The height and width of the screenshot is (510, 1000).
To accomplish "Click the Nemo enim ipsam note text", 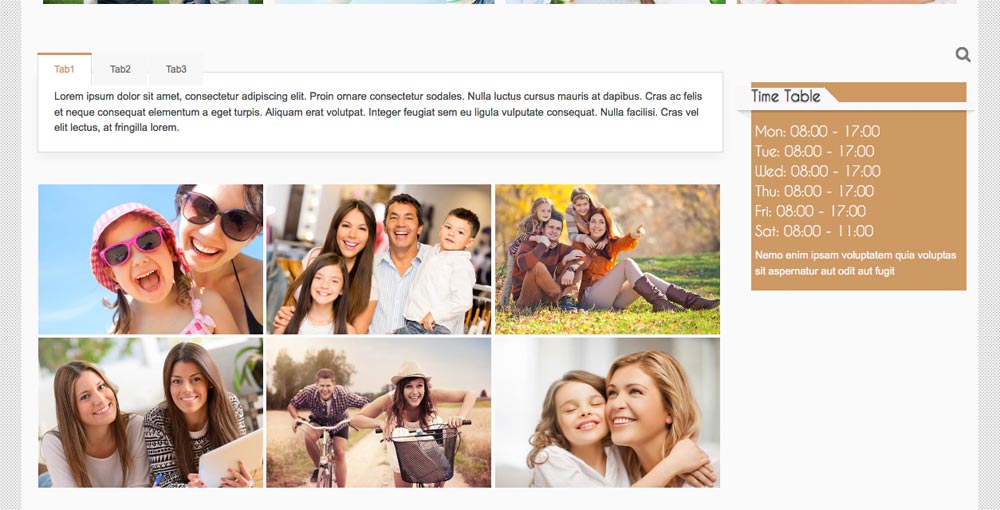I will click(x=855, y=263).
